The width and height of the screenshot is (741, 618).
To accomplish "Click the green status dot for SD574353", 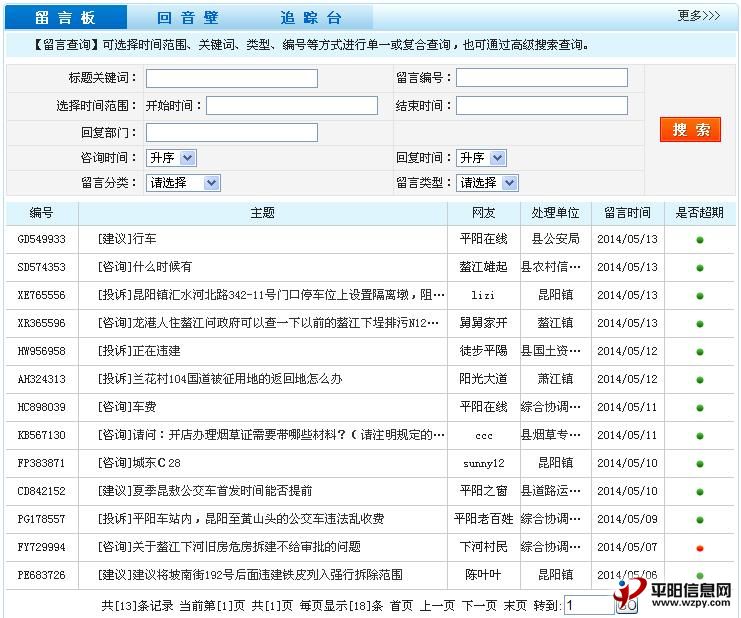I will coord(700,268).
